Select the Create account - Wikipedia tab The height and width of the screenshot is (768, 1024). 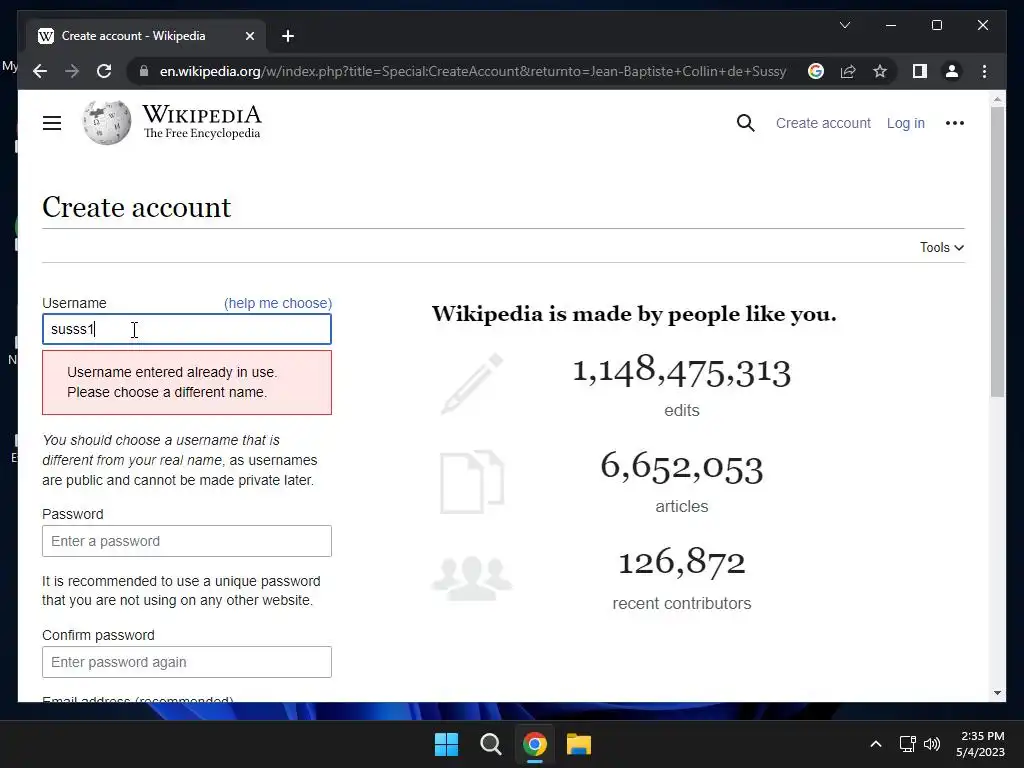[x=145, y=36]
